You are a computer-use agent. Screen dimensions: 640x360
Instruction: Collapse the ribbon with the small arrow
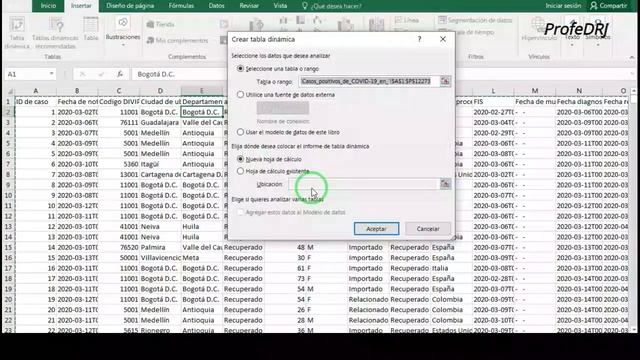(x=632, y=58)
